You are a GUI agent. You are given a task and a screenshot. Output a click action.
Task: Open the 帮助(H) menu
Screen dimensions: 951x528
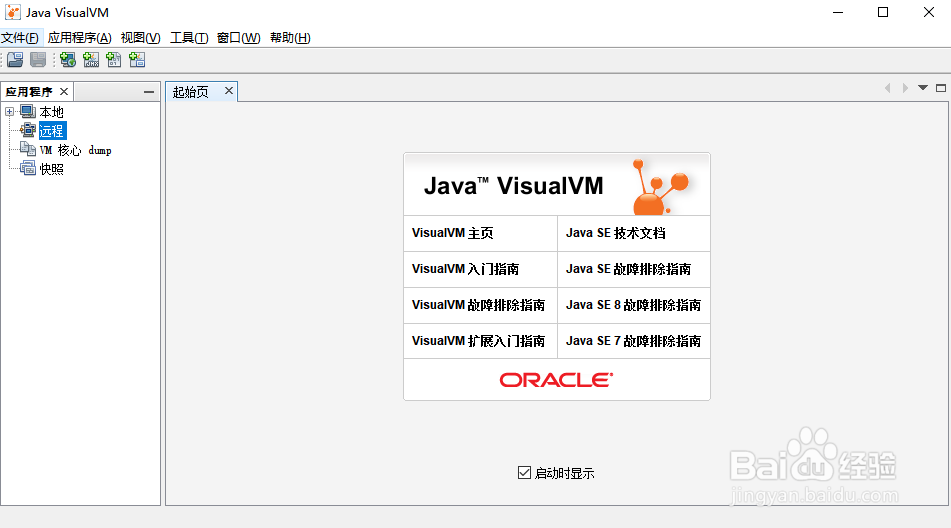tap(290, 38)
